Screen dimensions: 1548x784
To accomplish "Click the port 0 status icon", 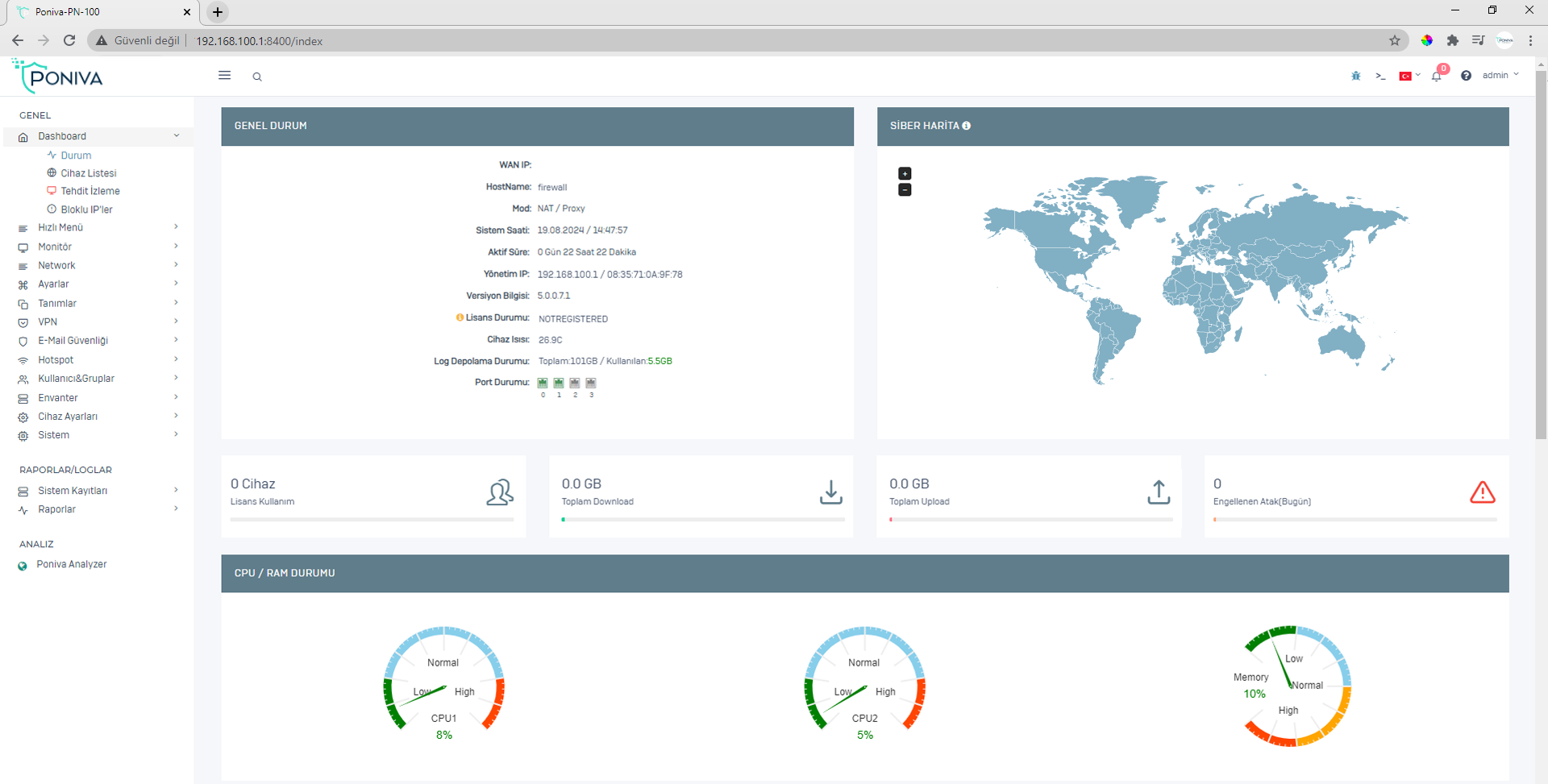I will (x=543, y=383).
